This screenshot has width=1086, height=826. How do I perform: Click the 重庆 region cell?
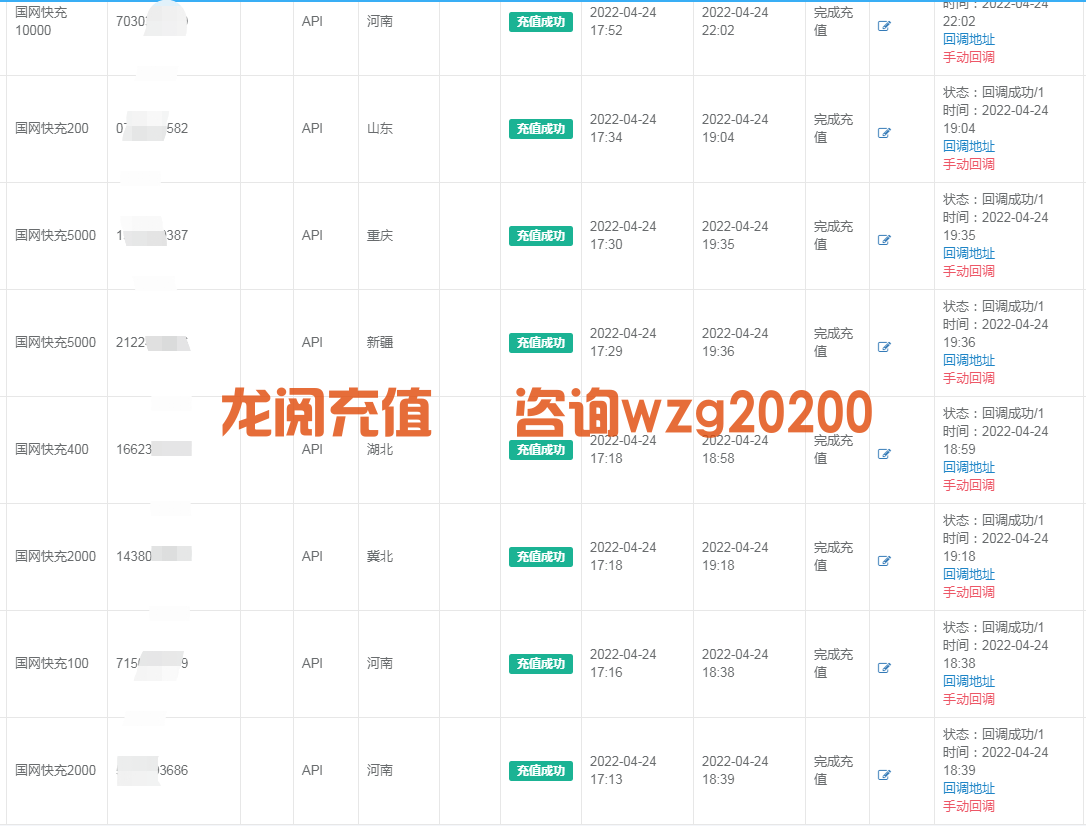click(x=380, y=235)
